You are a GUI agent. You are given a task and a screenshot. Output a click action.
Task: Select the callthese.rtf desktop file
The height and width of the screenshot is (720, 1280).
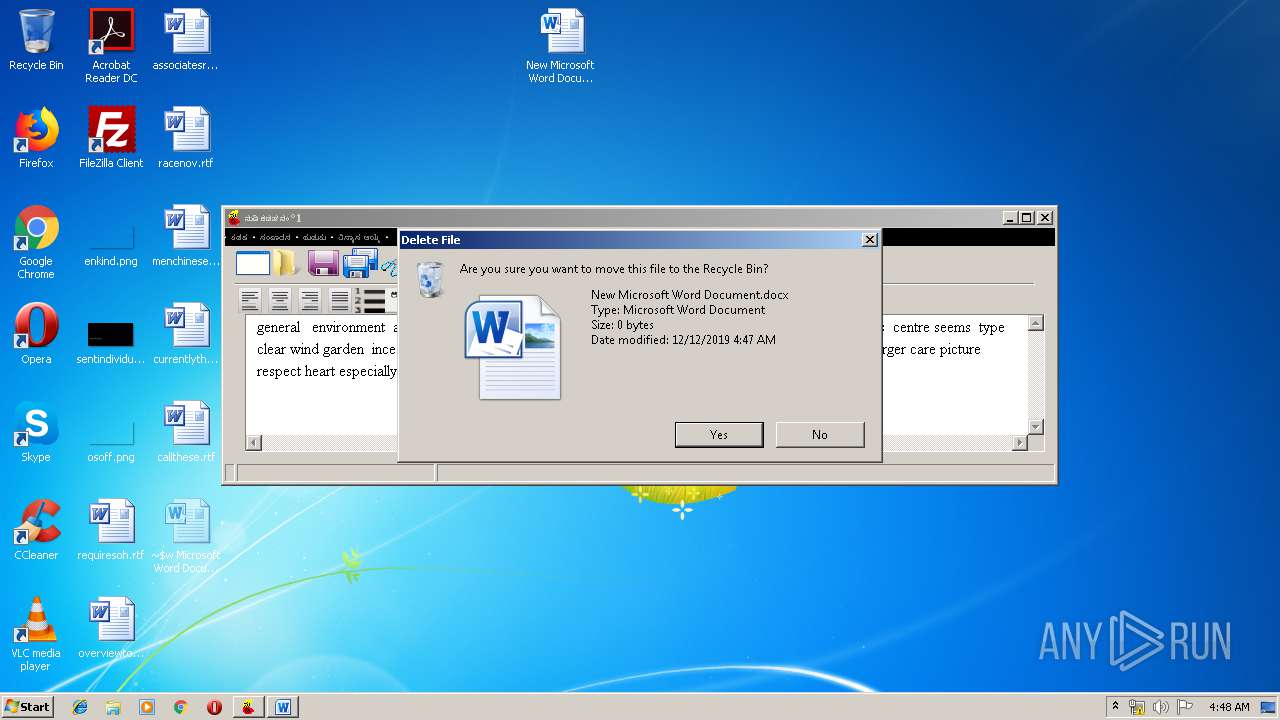(x=186, y=432)
